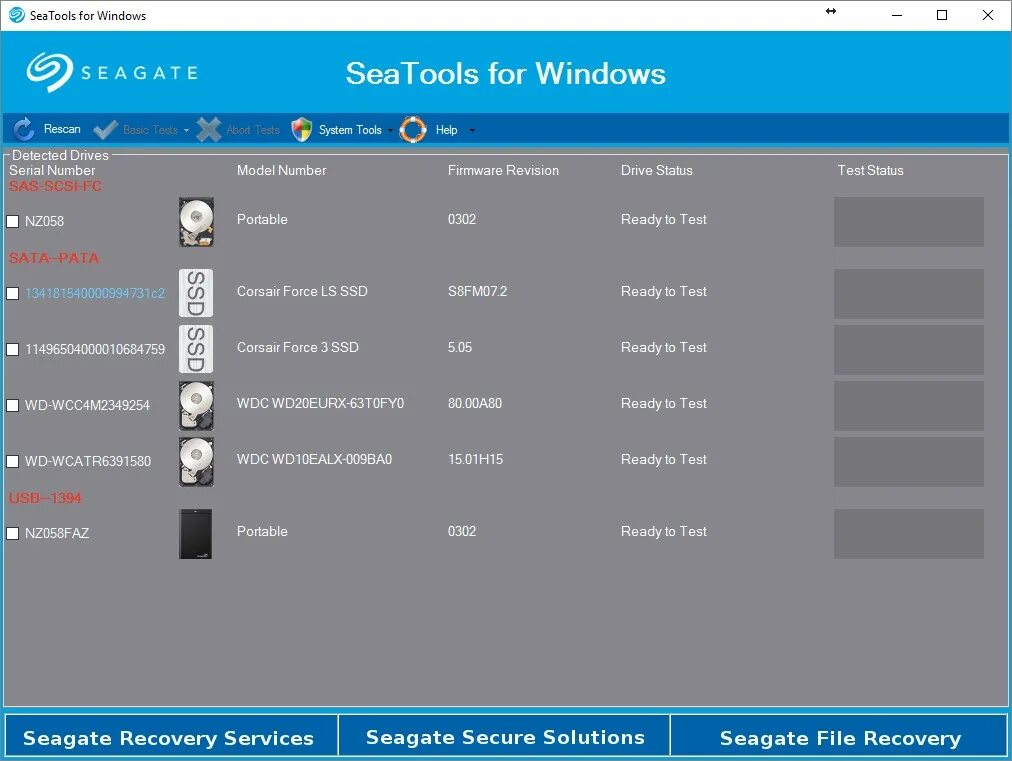Click model name WDC WD20EURX-63T0FY0
This screenshot has height=761, width=1012.
pos(320,403)
